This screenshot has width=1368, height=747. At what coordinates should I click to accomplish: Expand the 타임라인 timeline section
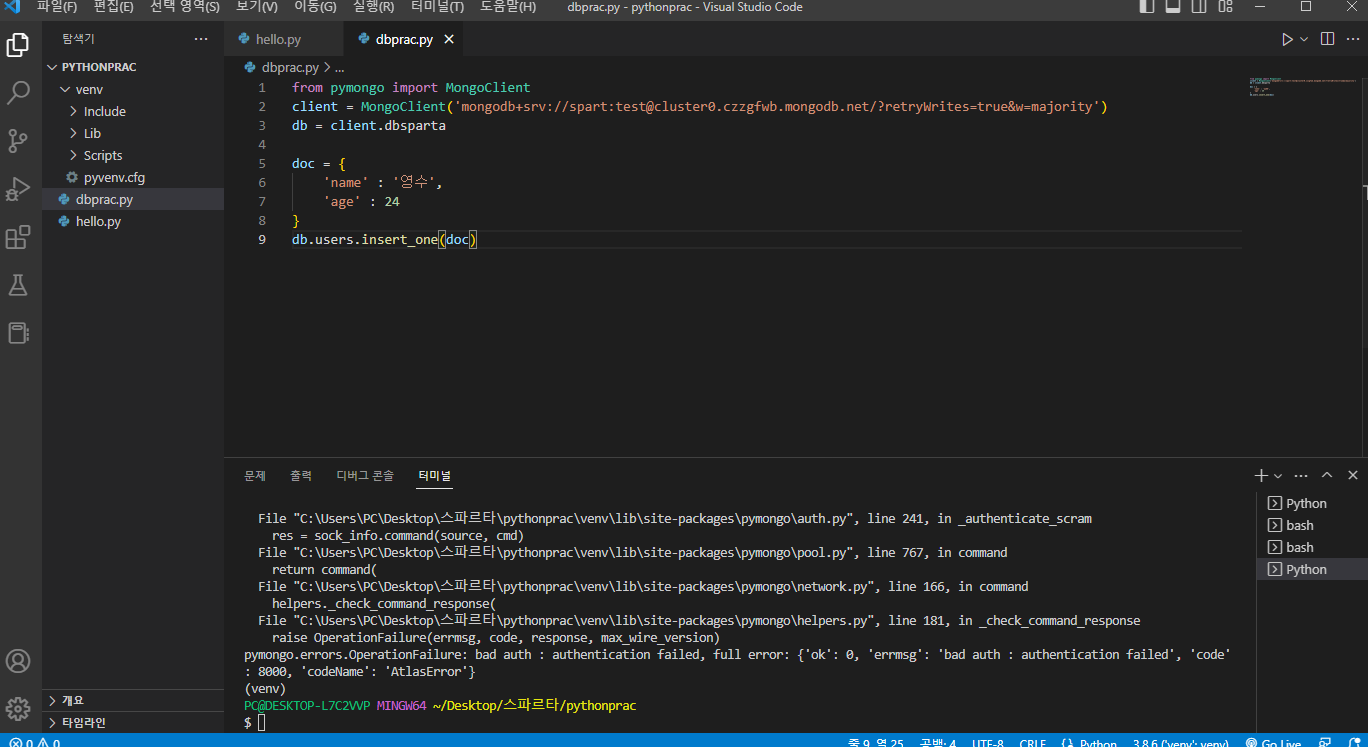(x=132, y=722)
